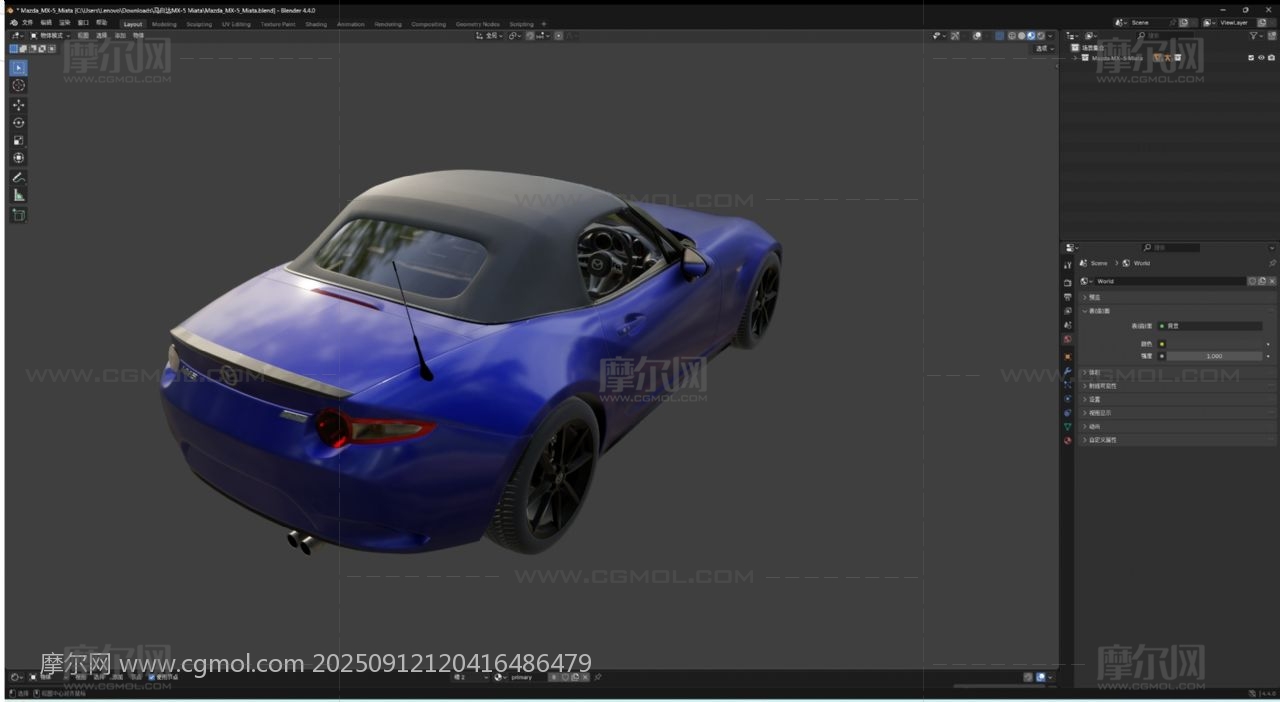Viewport: 1280px width, 702px height.
Task: Switch to rendered viewport shading
Action: tap(1041, 35)
